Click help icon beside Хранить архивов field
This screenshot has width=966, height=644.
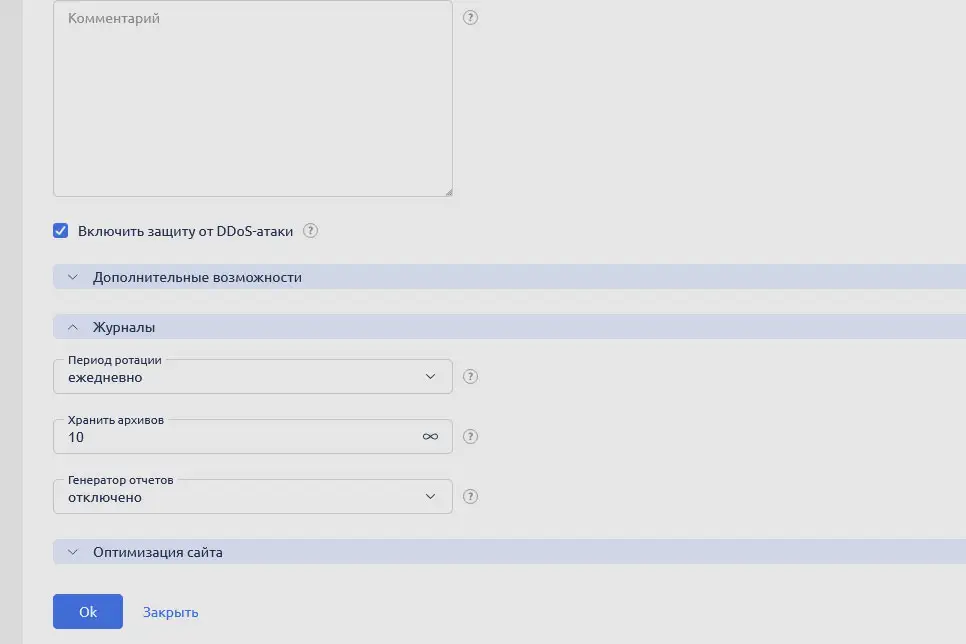pyautogui.click(x=470, y=436)
